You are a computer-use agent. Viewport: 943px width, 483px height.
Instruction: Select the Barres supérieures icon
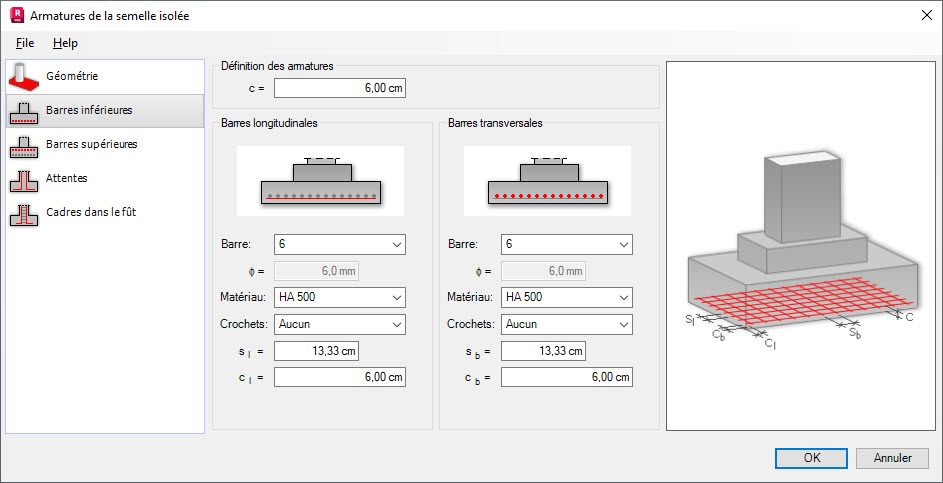click(24, 145)
